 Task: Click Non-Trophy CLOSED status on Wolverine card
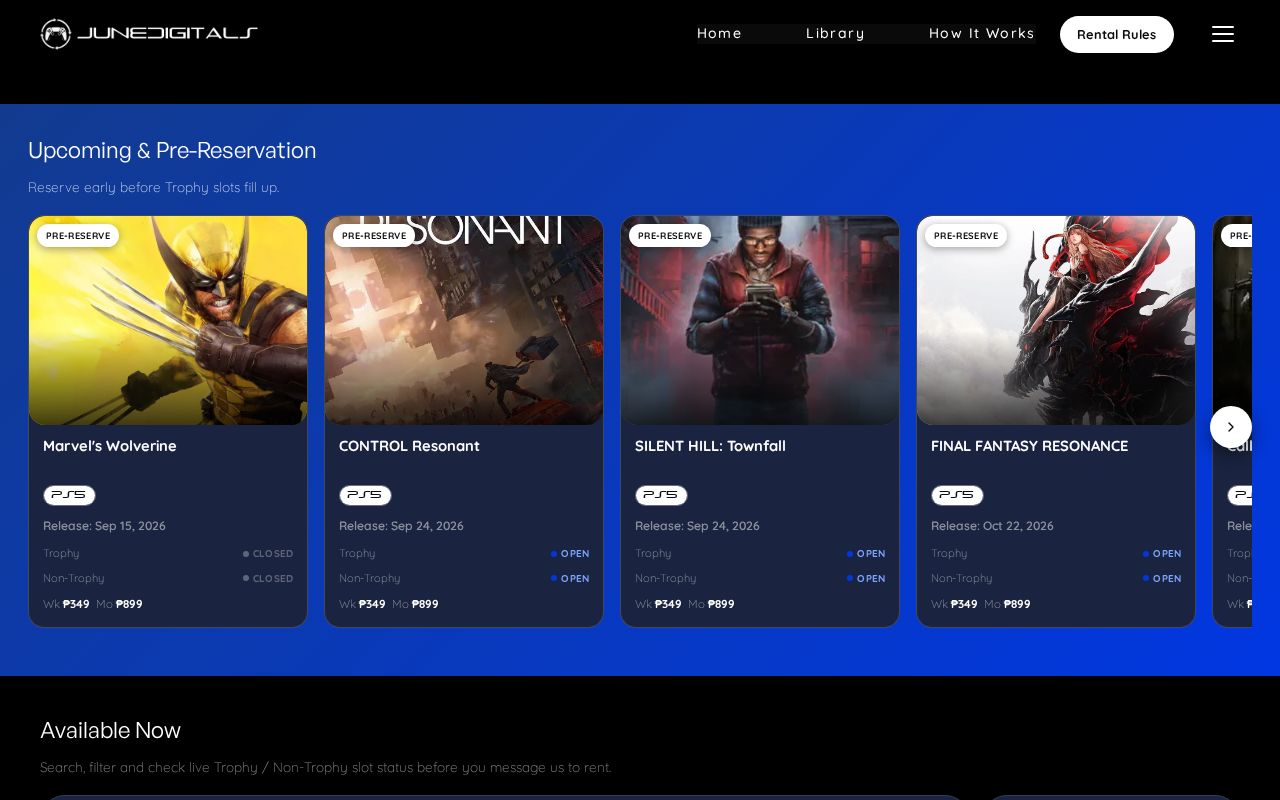click(x=268, y=579)
